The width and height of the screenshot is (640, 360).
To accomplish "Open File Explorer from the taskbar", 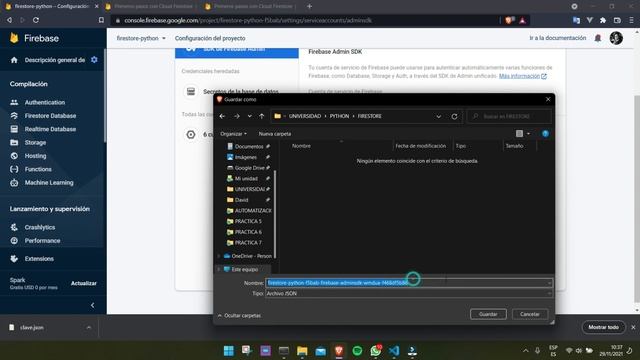I will click(302, 351).
